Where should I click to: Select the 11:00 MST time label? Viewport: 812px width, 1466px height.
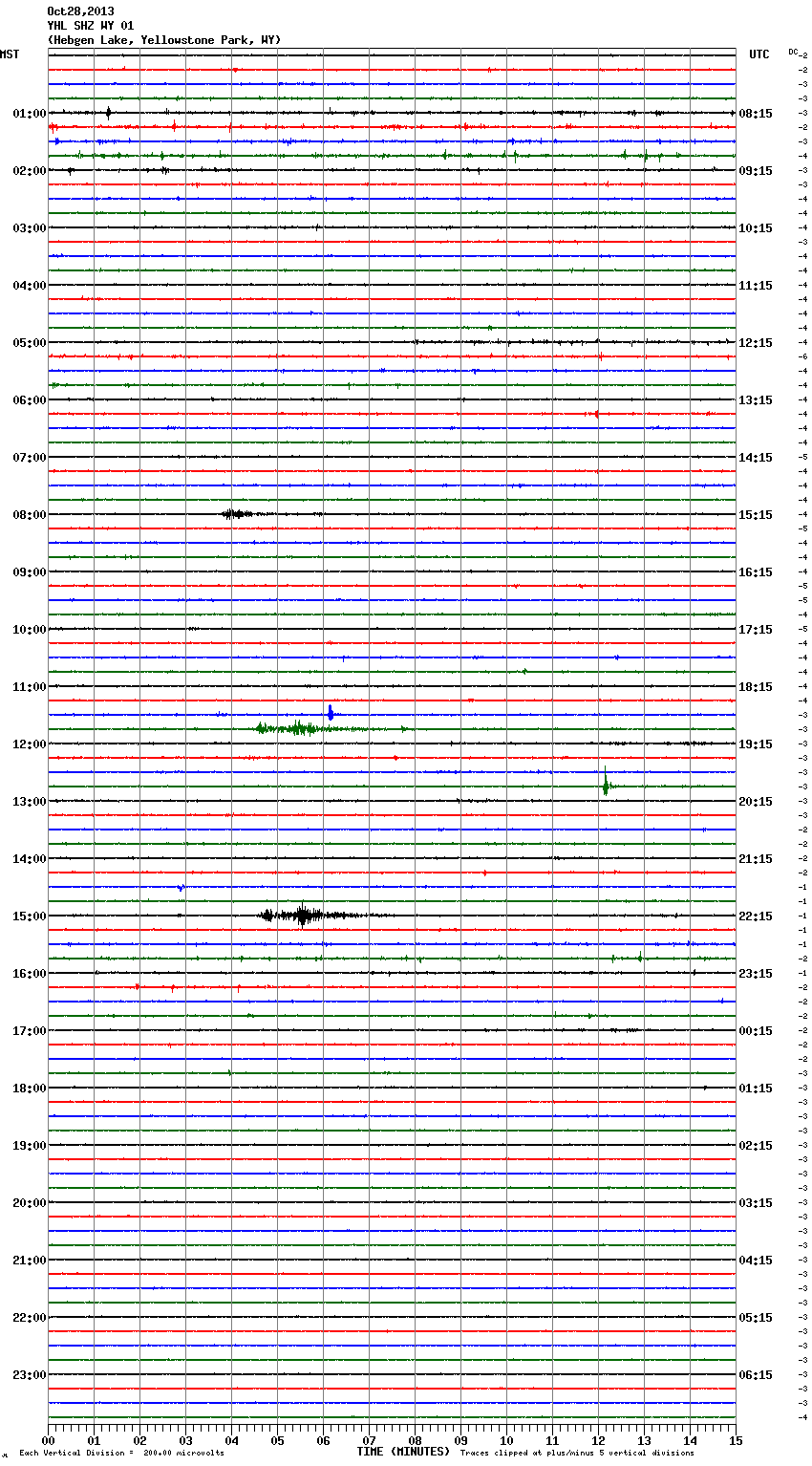click(x=29, y=686)
